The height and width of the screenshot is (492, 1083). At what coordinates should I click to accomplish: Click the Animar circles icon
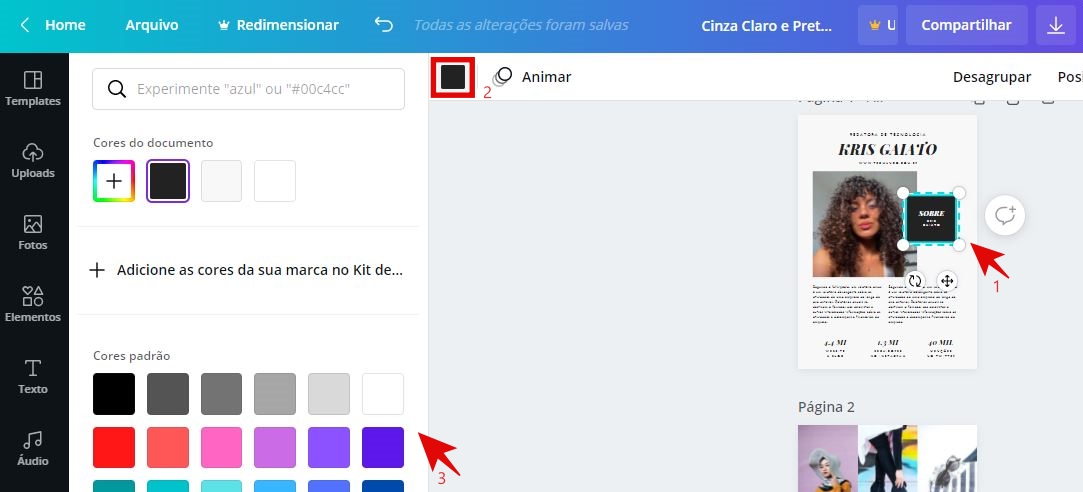(502, 77)
